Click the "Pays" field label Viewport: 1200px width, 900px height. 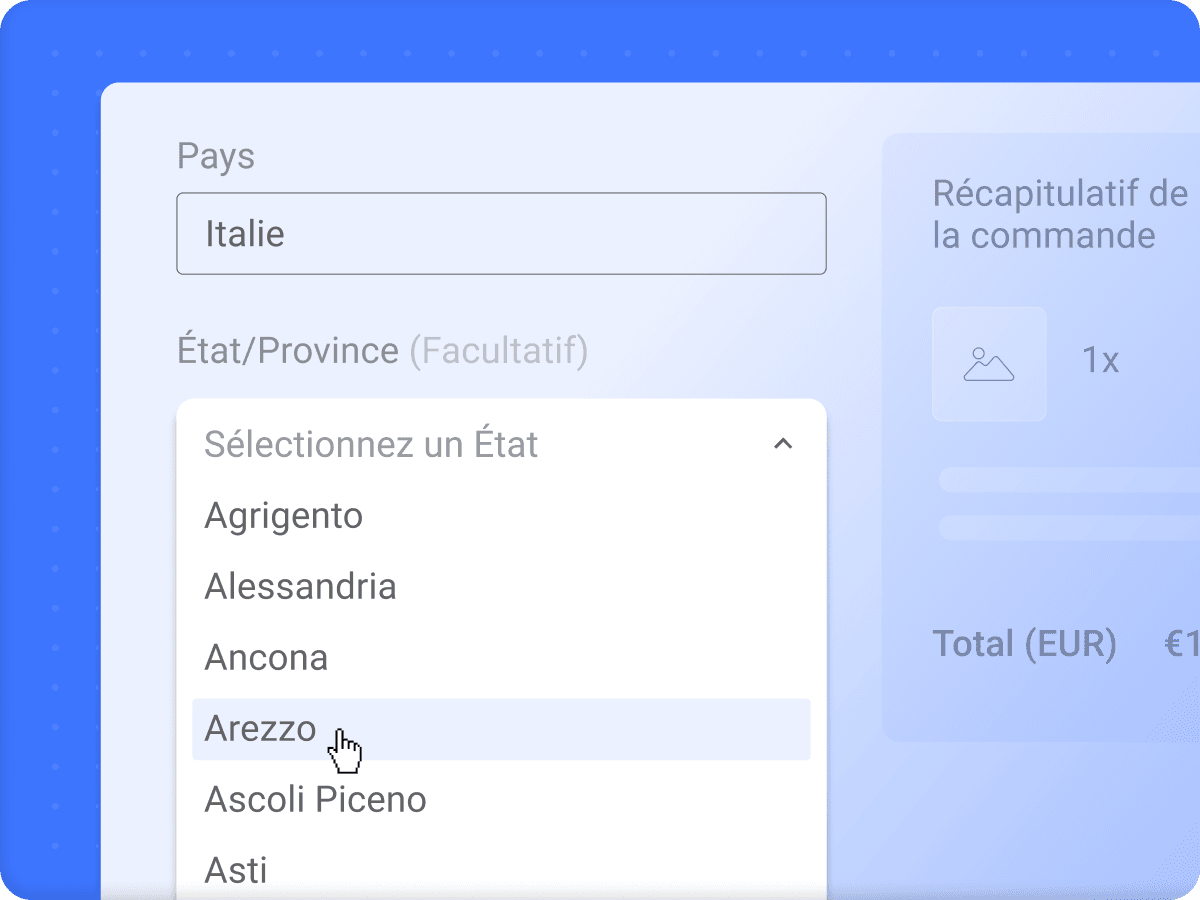pyautogui.click(x=216, y=156)
